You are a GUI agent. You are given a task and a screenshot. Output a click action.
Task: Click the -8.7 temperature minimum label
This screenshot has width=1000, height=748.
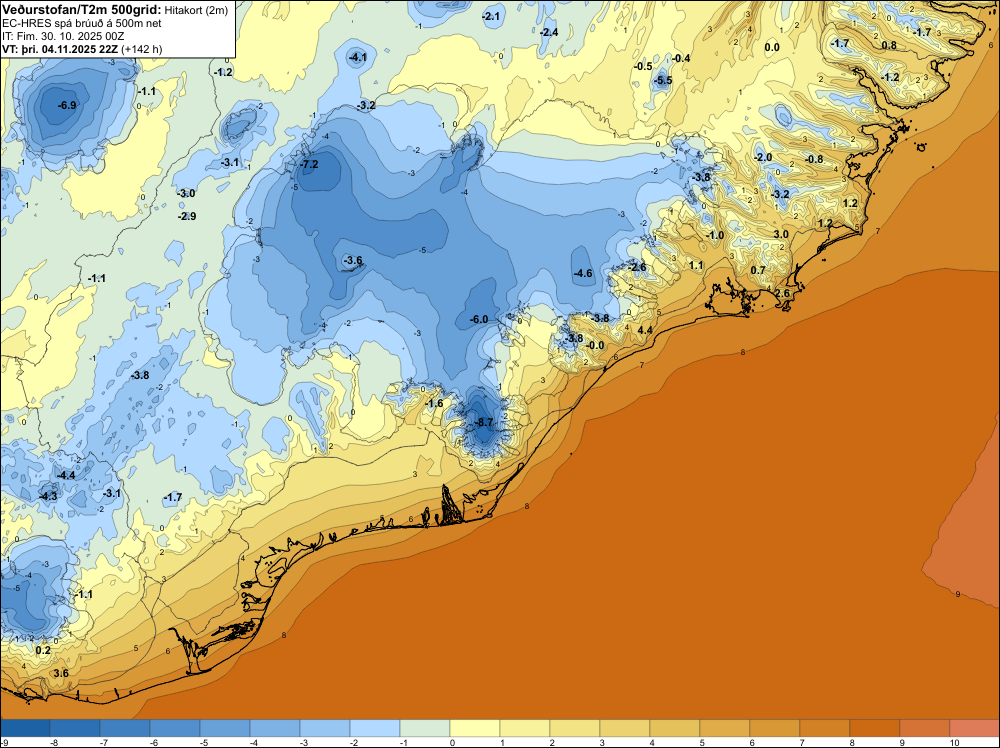coord(484,422)
